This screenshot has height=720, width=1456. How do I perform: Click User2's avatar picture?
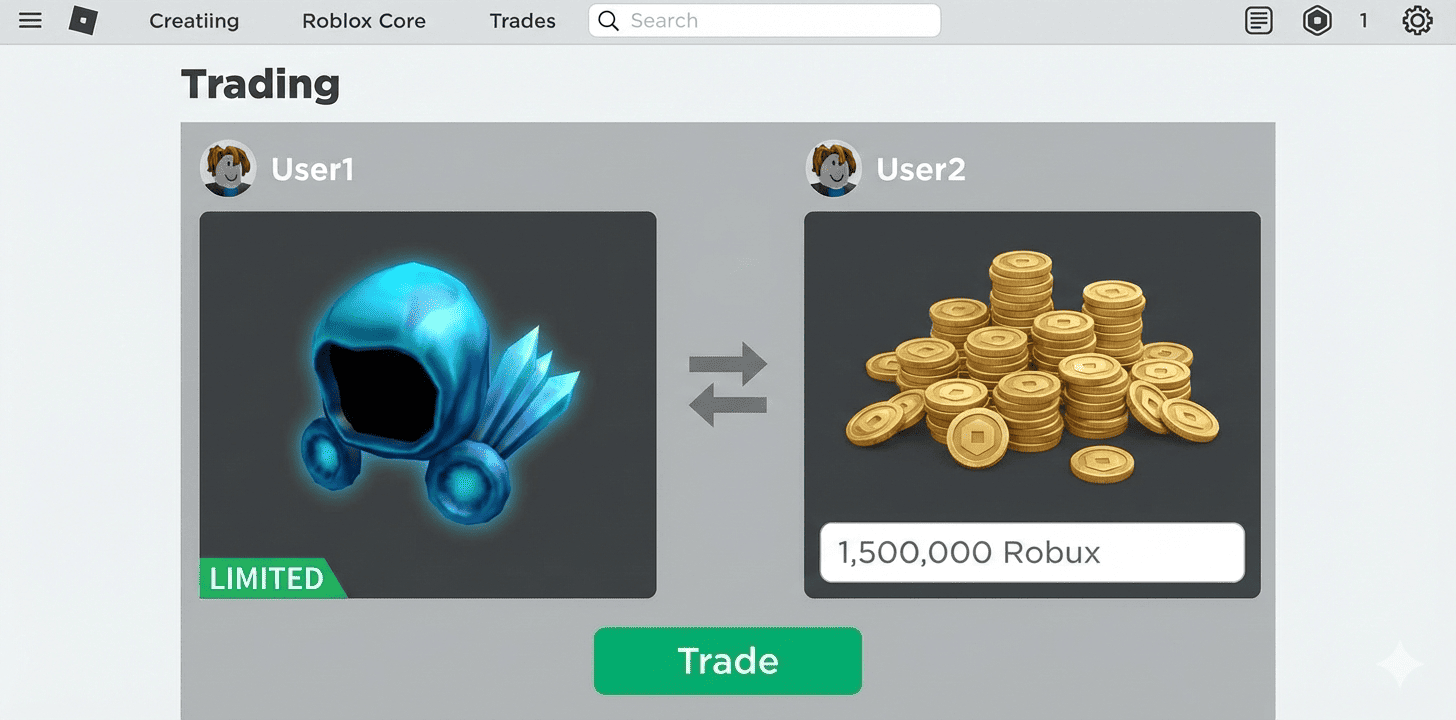833,168
